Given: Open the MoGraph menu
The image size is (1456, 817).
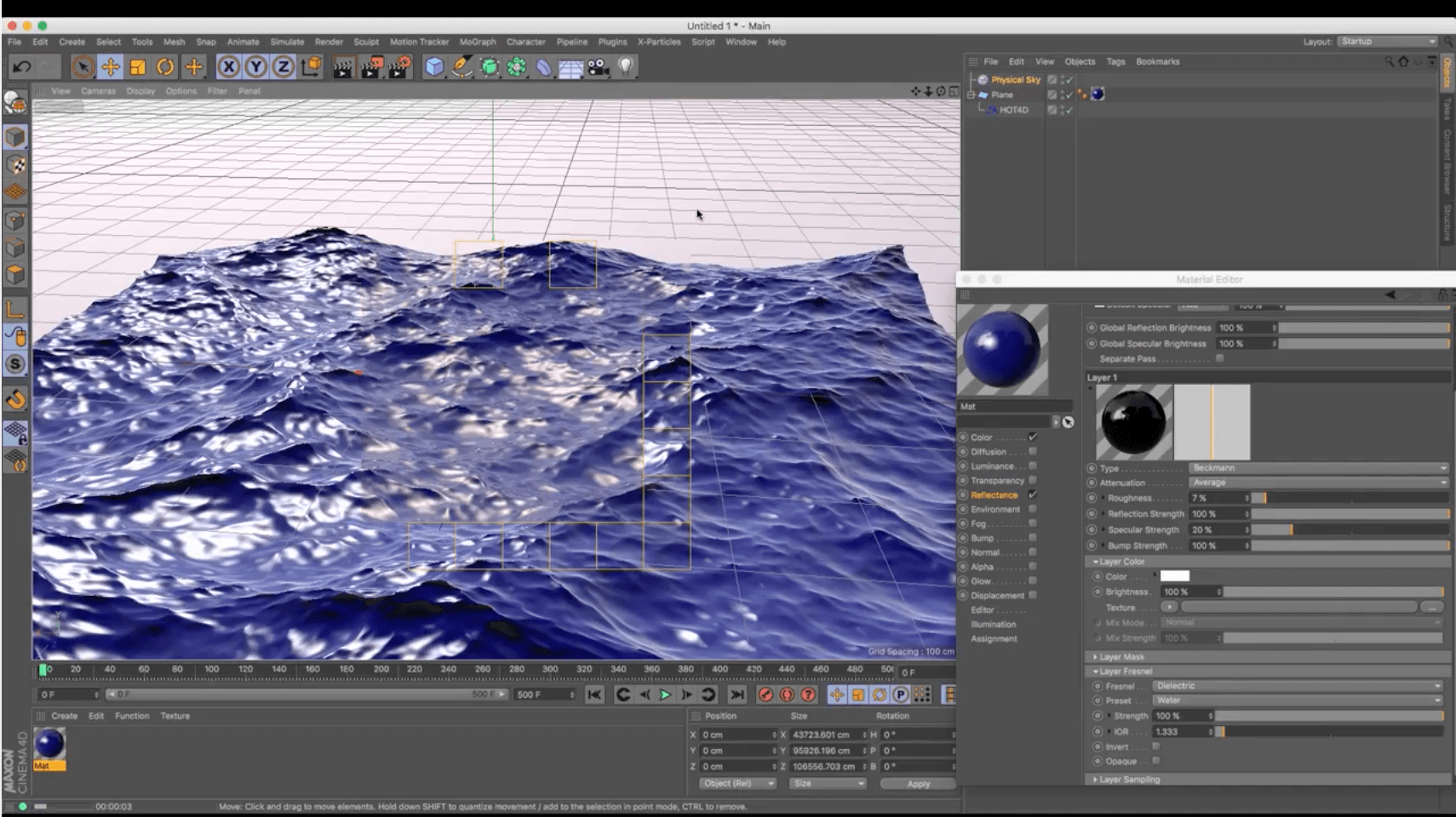Looking at the screenshot, I should click(x=477, y=42).
